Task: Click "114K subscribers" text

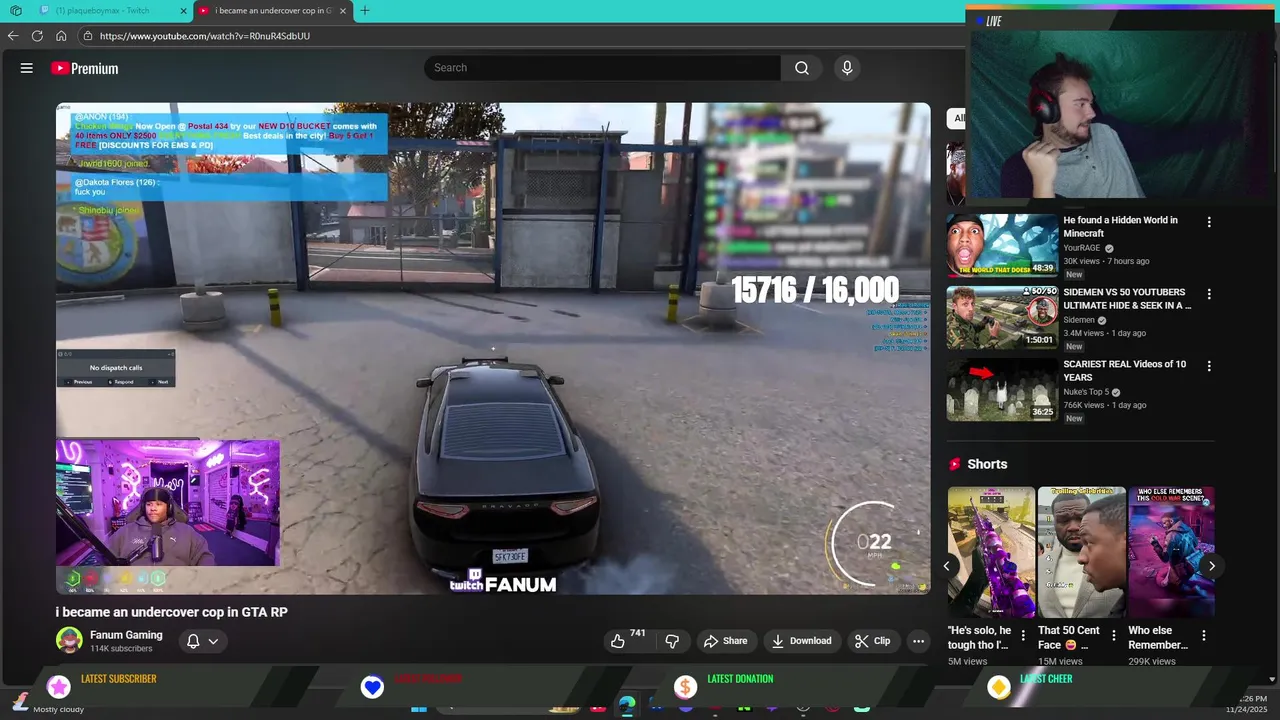Action: pyautogui.click(x=121, y=649)
